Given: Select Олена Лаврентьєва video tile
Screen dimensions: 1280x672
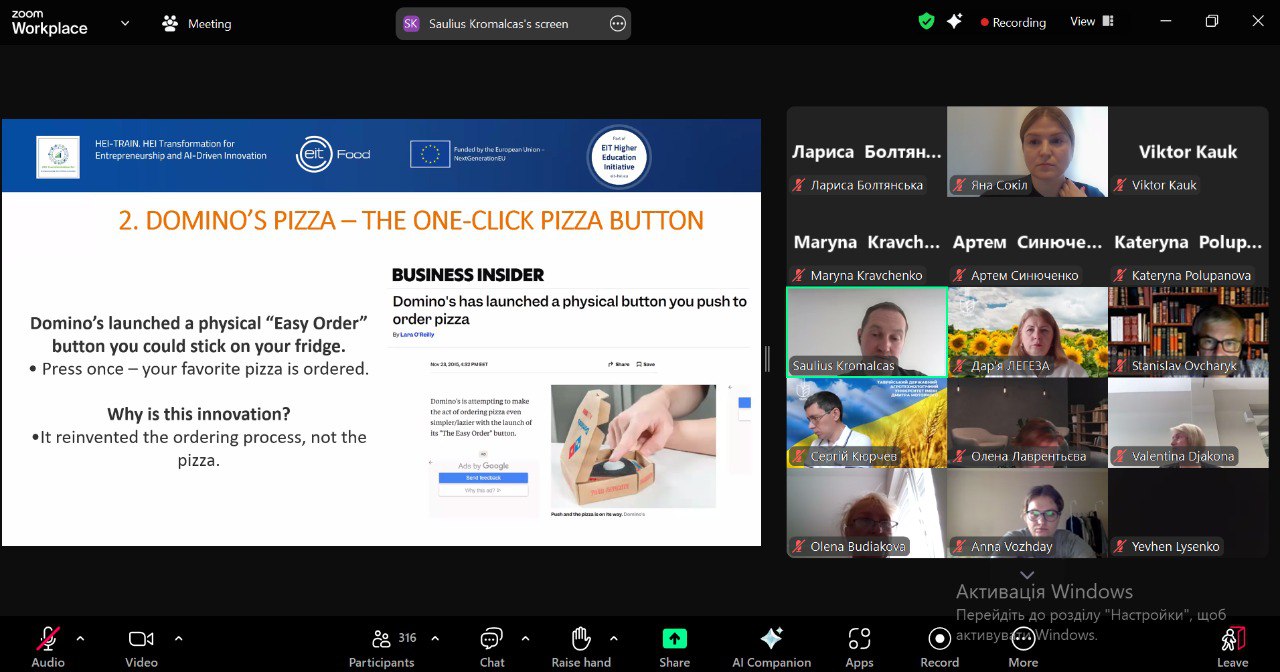Looking at the screenshot, I should 1027,422.
